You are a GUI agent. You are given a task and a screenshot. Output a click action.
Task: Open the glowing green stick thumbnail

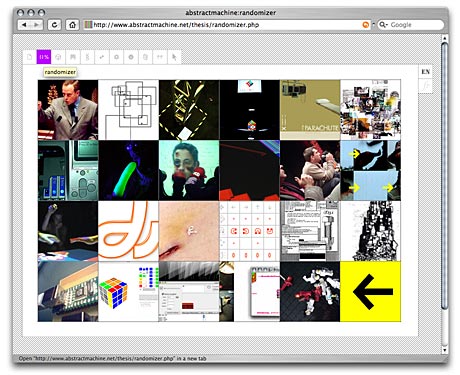[129, 170]
